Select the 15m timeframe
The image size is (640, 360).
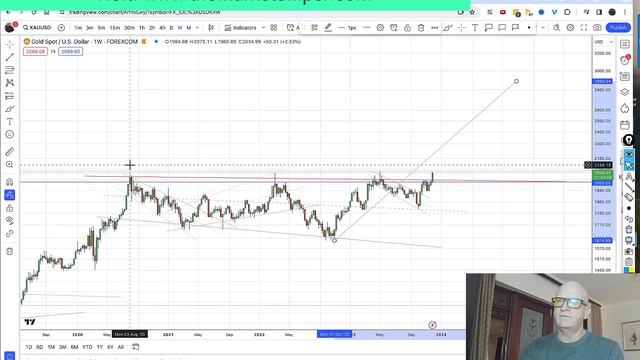[115, 28]
